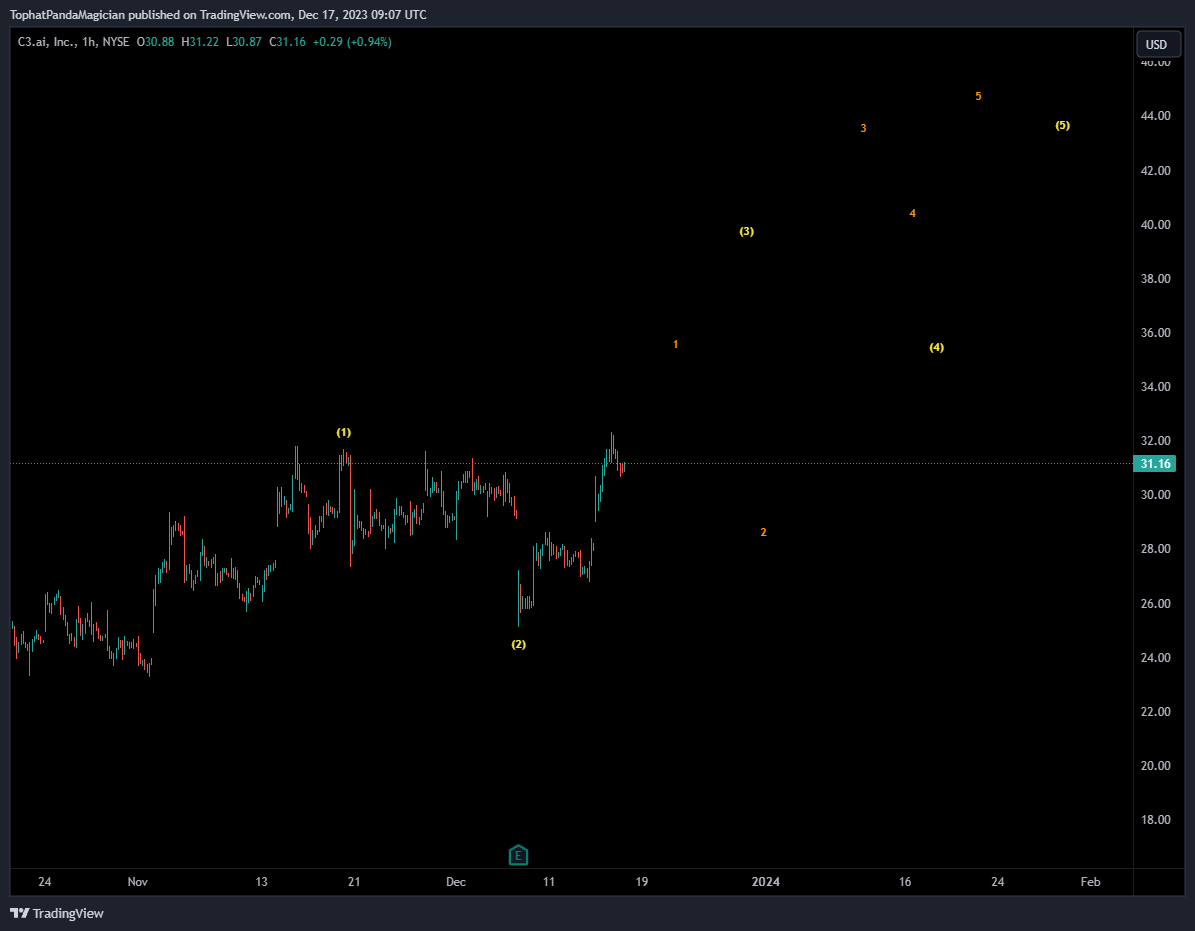Click the 18.00 price axis label
The height and width of the screenshot is (931, 1195).
(x=1155, y=820)
